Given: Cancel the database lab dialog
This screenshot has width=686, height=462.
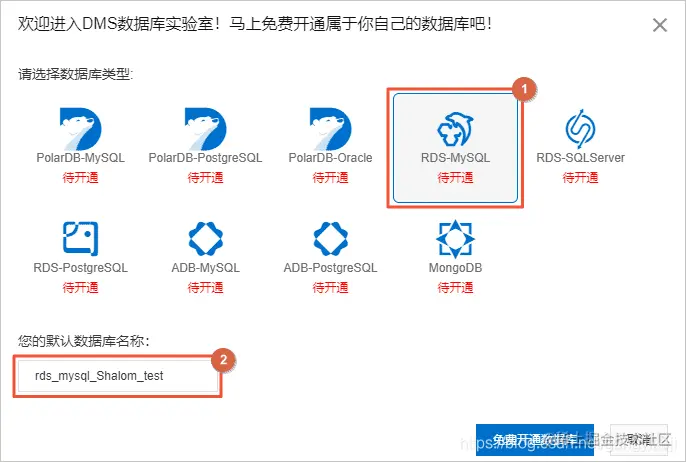Looking at the screenshot, I should pos(639,439).
